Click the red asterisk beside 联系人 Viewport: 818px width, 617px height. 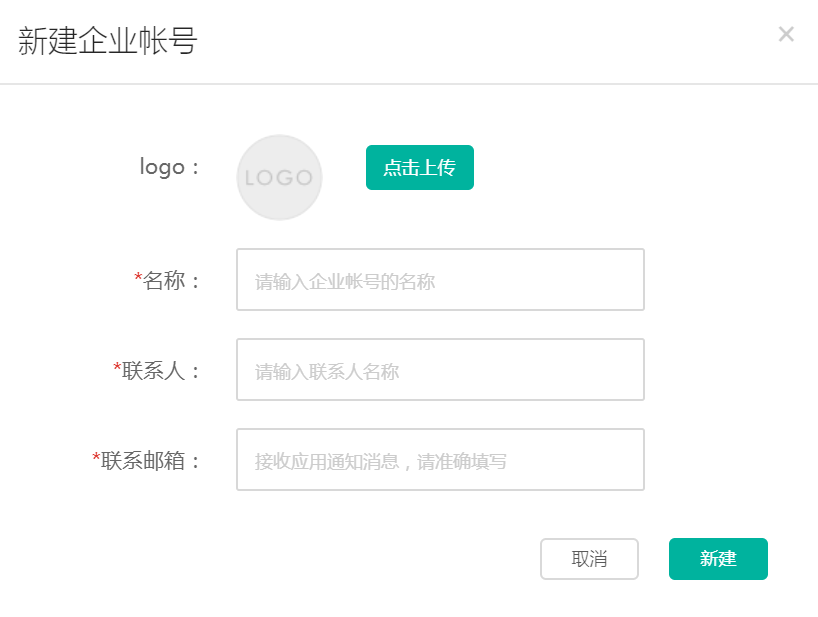pos(117,367)
